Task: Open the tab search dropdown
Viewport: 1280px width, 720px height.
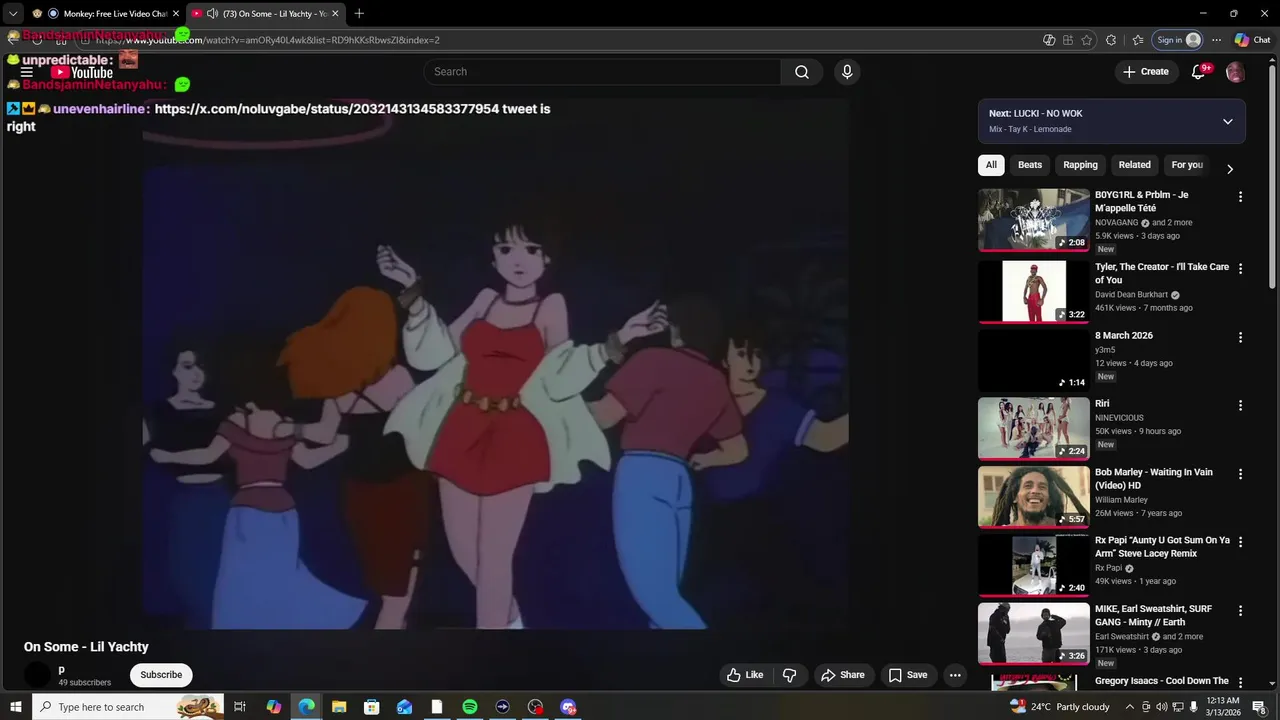Action: (13, 14)
